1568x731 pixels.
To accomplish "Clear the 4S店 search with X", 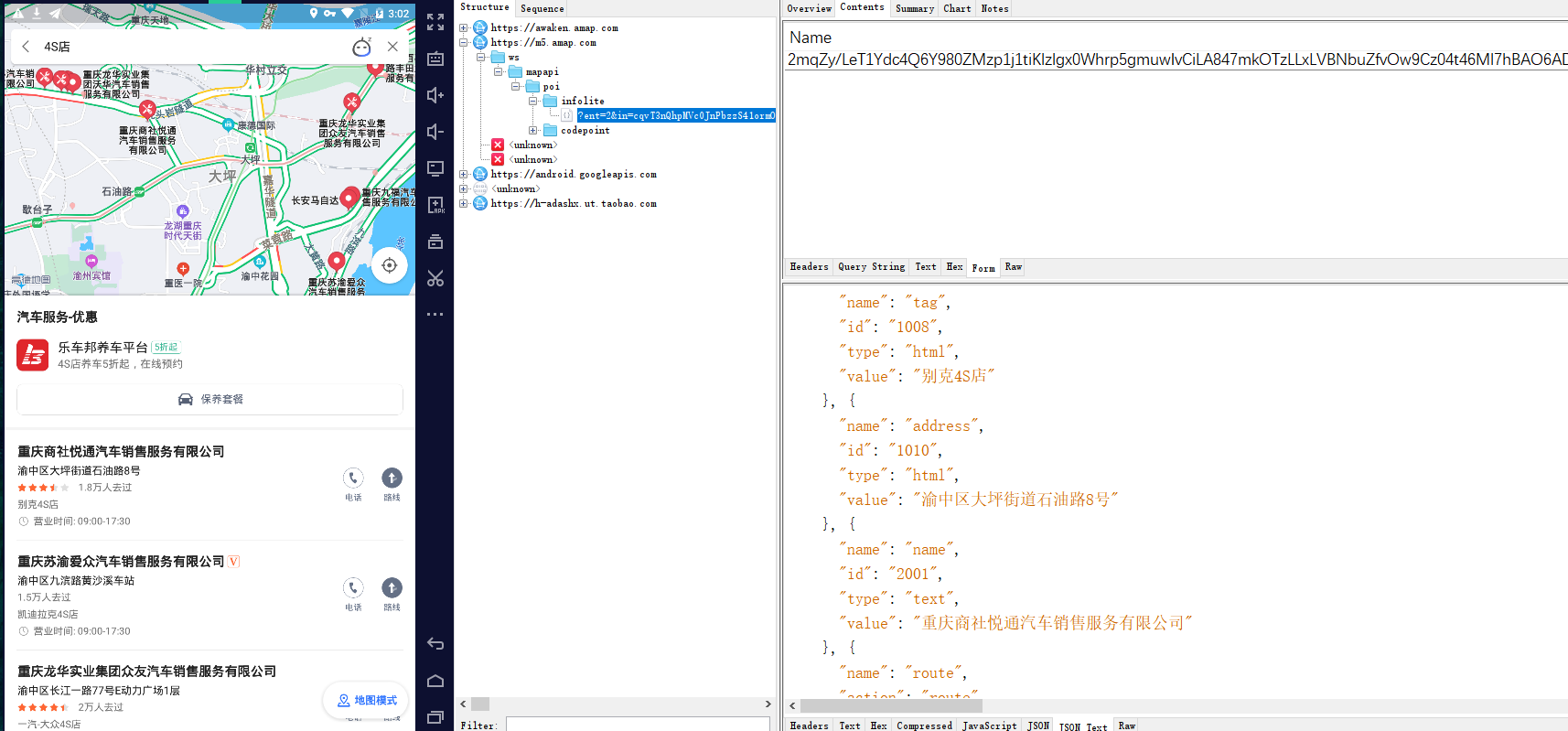I will tap(392, 47).
